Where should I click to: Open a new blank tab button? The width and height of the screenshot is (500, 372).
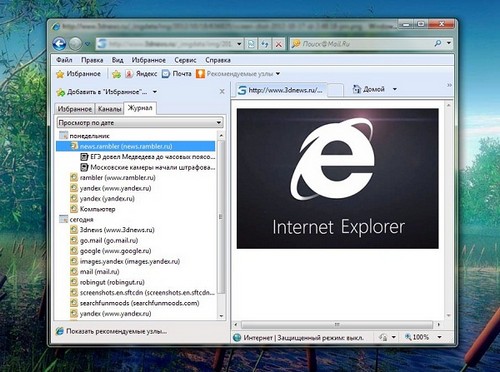(335, 90)
